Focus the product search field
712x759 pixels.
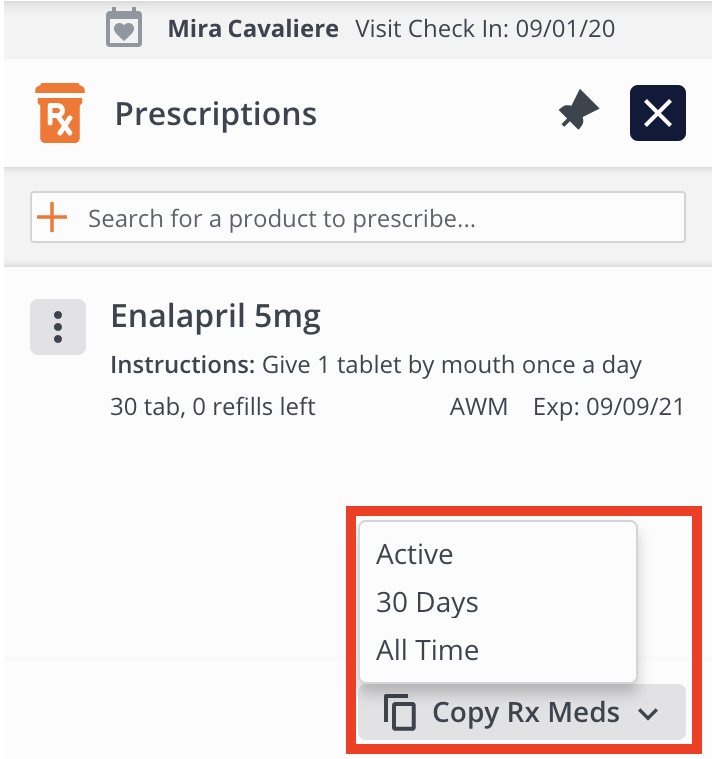pos(380,218)
